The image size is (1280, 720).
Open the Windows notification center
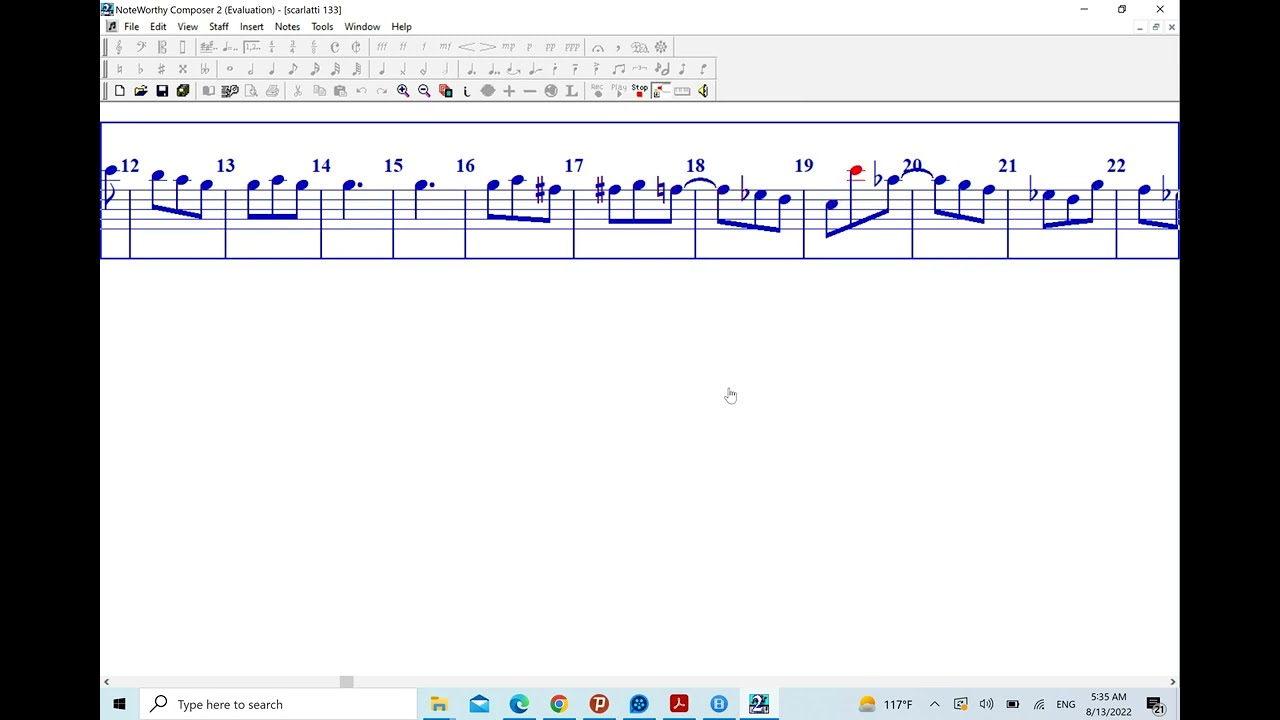tap(1155, 705)
